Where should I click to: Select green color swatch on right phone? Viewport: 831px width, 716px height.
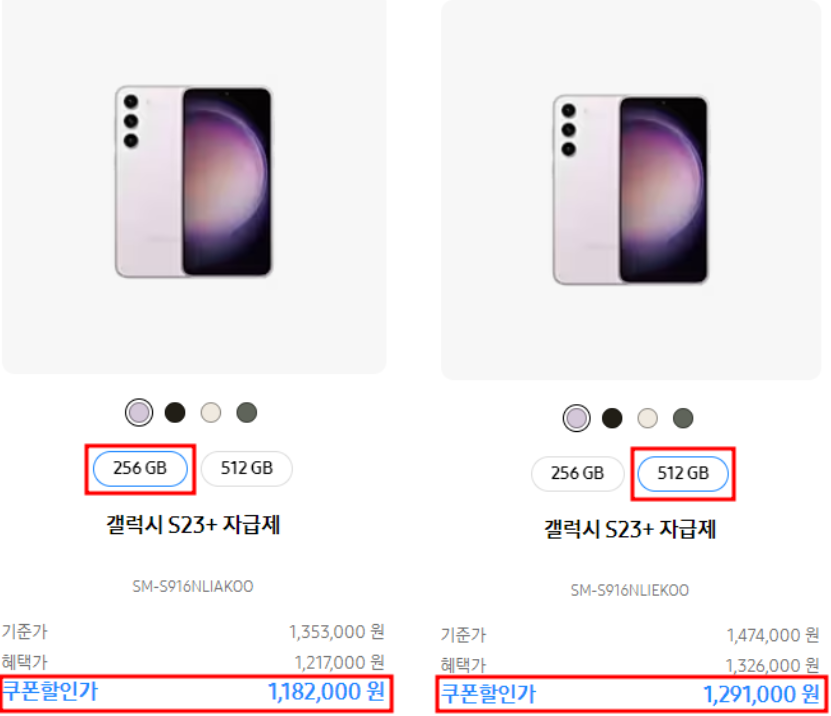[683, 418]
